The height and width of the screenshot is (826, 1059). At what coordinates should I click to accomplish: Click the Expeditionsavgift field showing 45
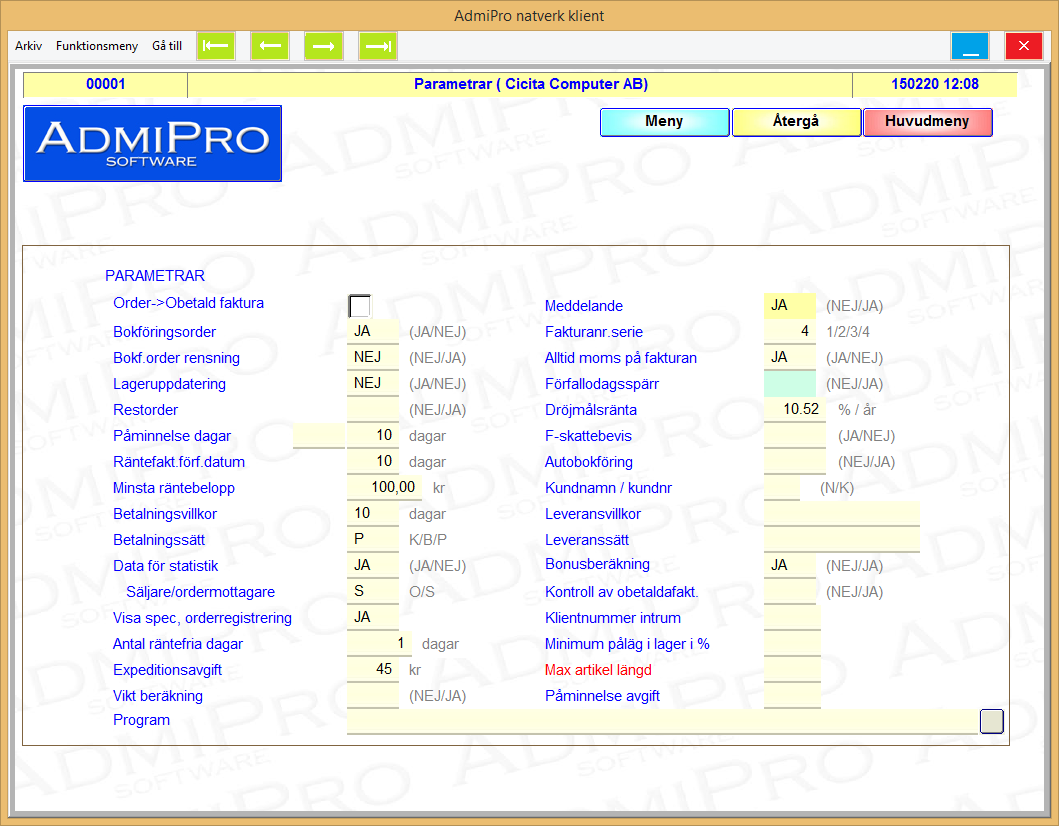[x=373, y=670]
